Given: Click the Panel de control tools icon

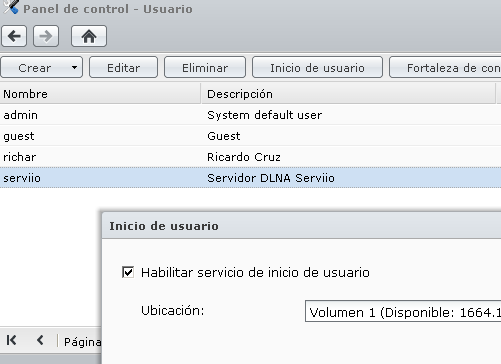Looking at the screenshot, I should click(10, 7).
